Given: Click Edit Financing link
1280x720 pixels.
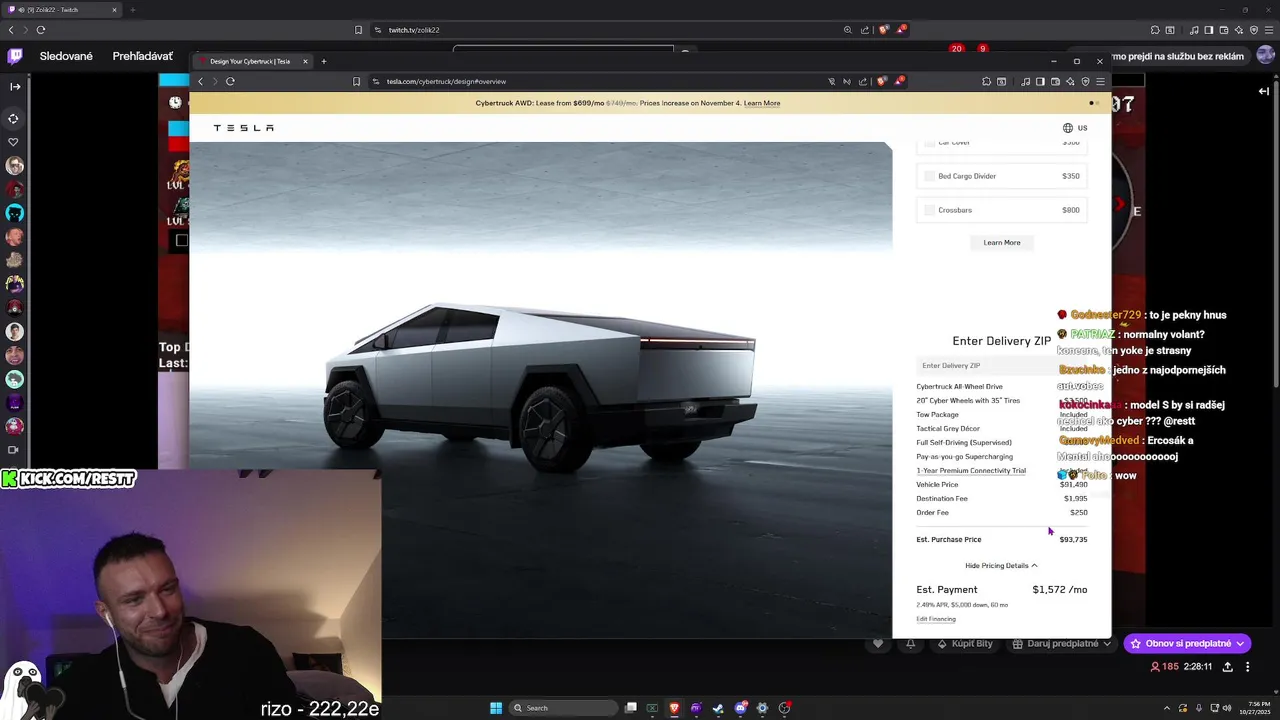Looking at the screenshot, I should coord(936,619).
